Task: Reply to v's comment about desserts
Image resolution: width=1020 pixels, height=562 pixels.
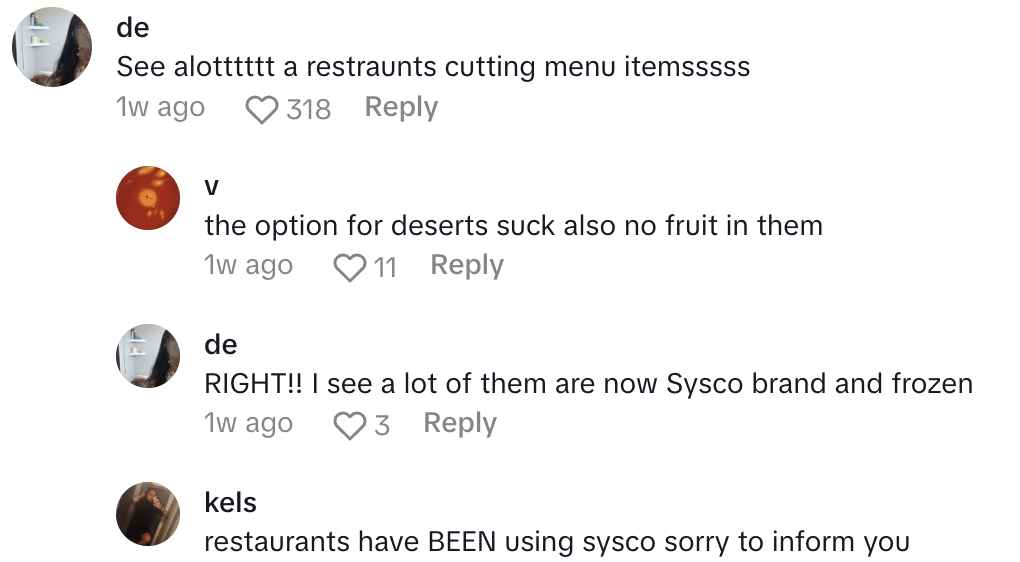Action: 467,266
